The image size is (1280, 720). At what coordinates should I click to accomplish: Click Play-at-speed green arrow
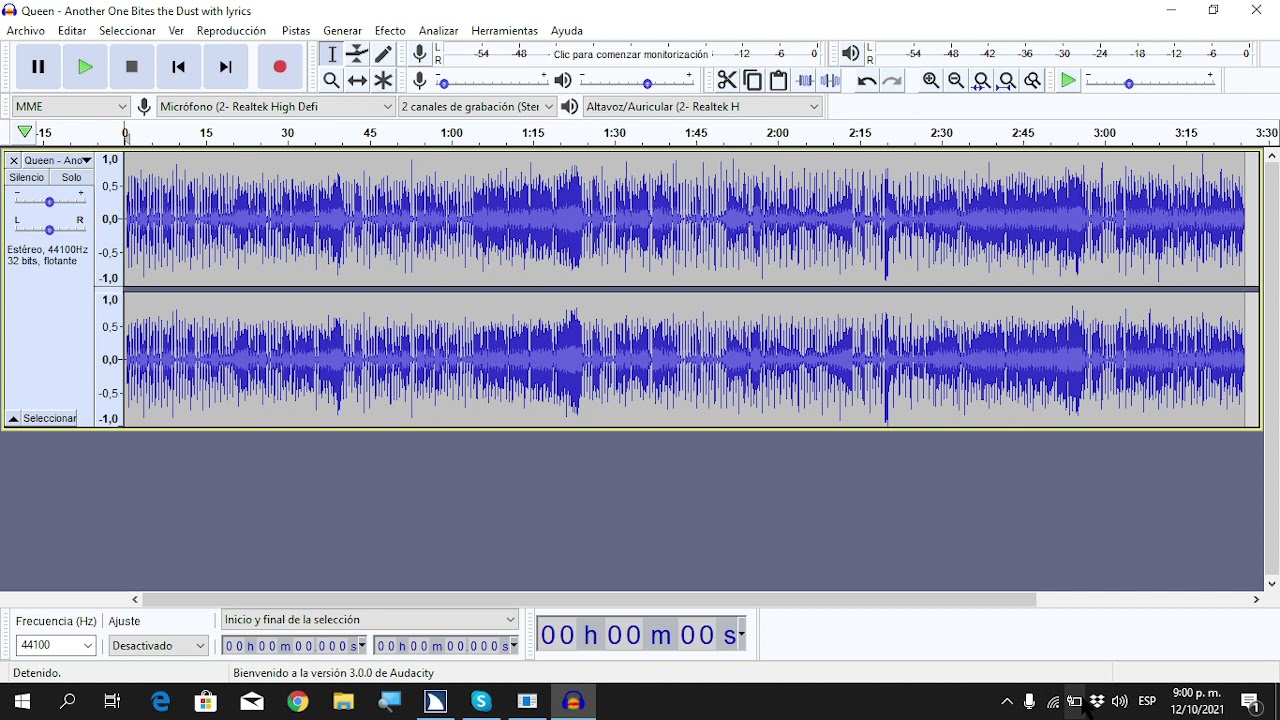tap(1069, 80)
